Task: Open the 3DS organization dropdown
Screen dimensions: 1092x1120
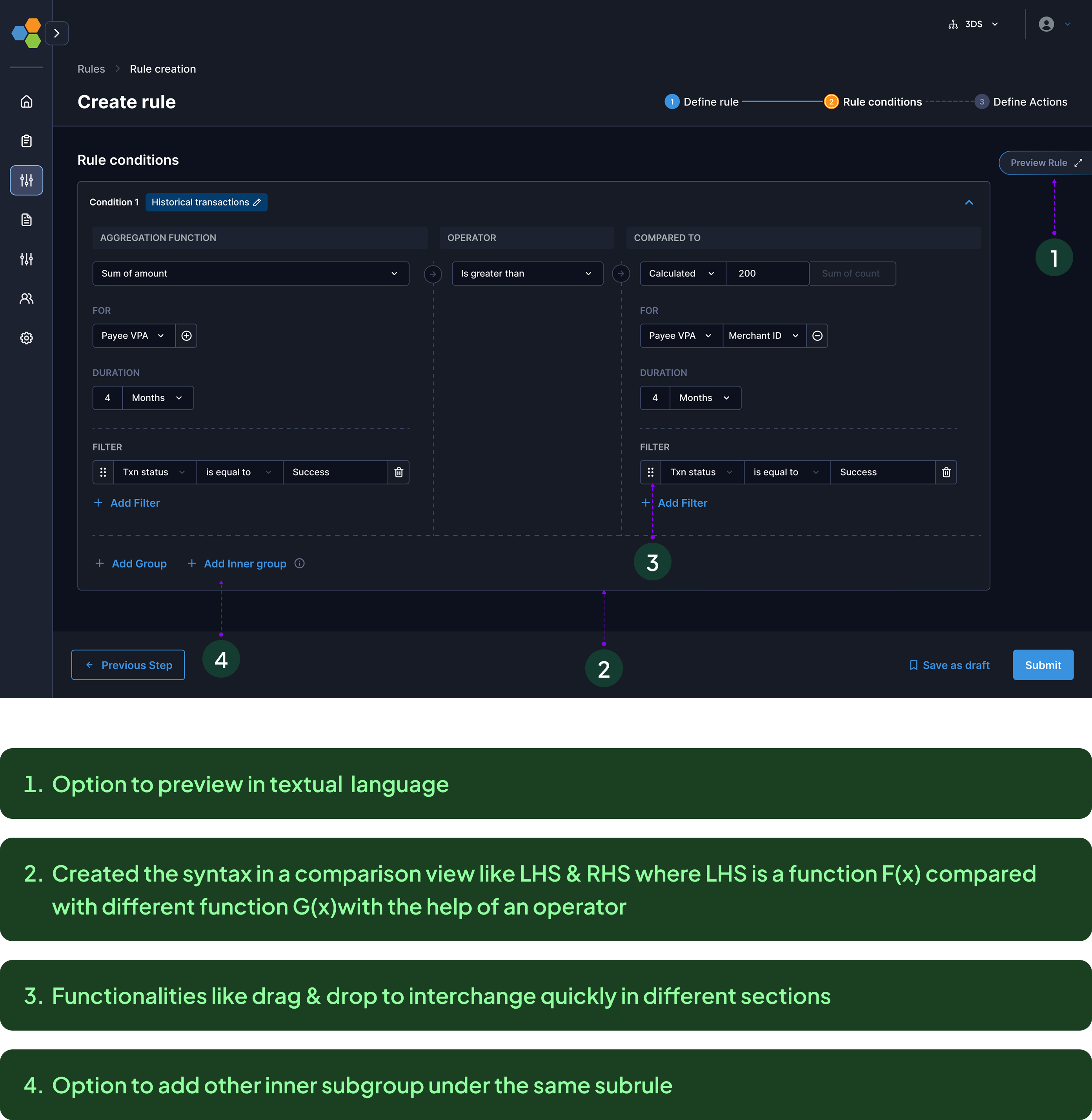Action: (x=974, y=24)
